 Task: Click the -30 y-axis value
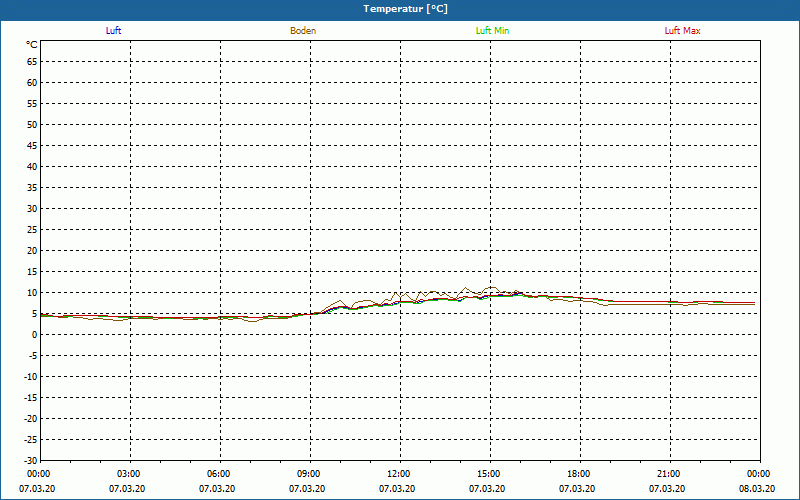(x=31, y=461)
